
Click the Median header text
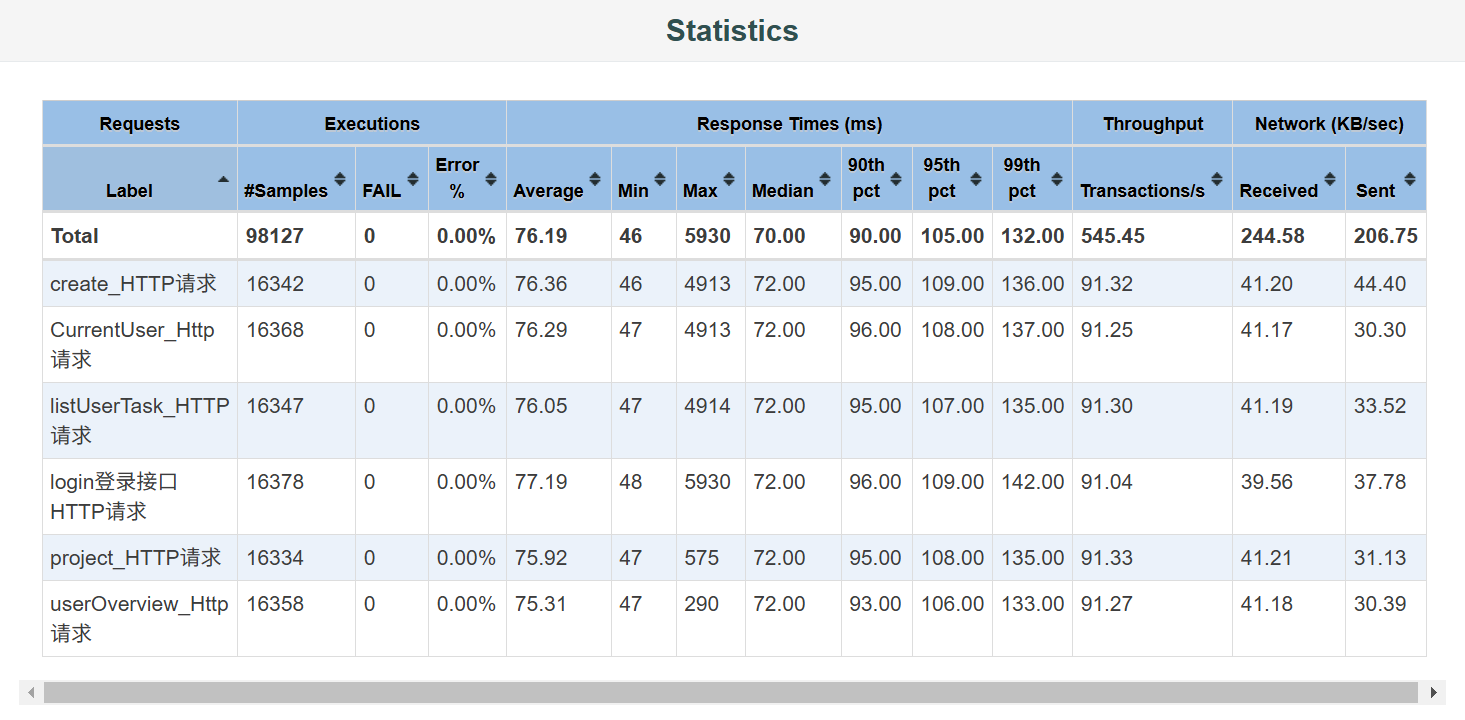(x=783, y=191)
